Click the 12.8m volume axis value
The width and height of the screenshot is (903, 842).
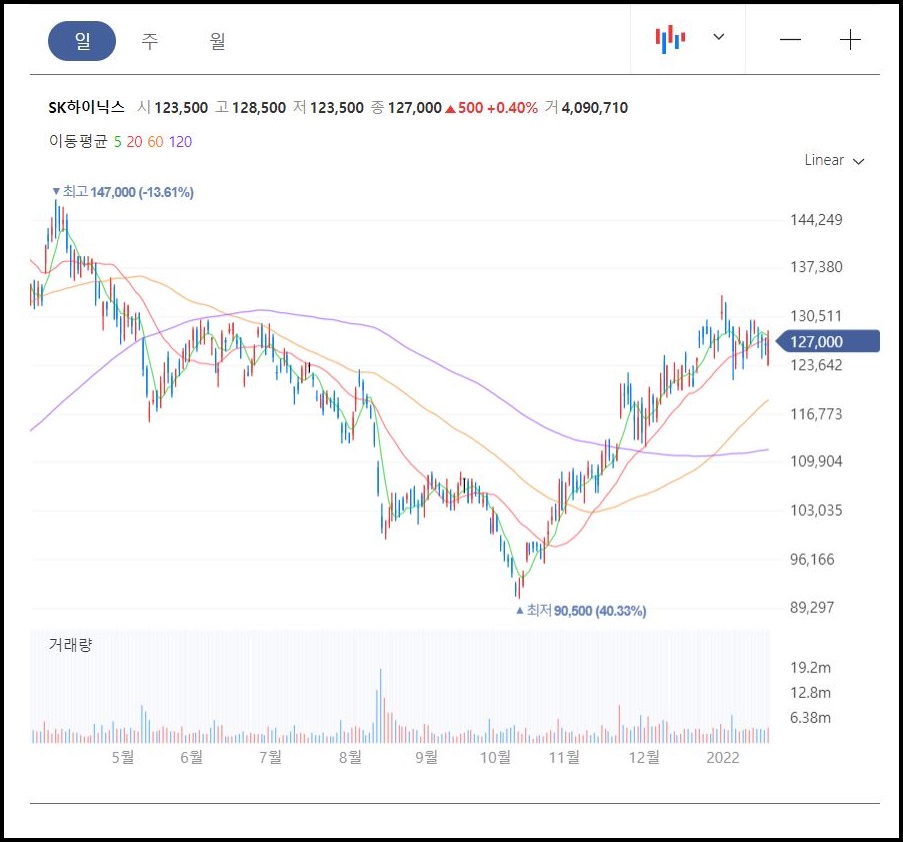tap(810, 692)
